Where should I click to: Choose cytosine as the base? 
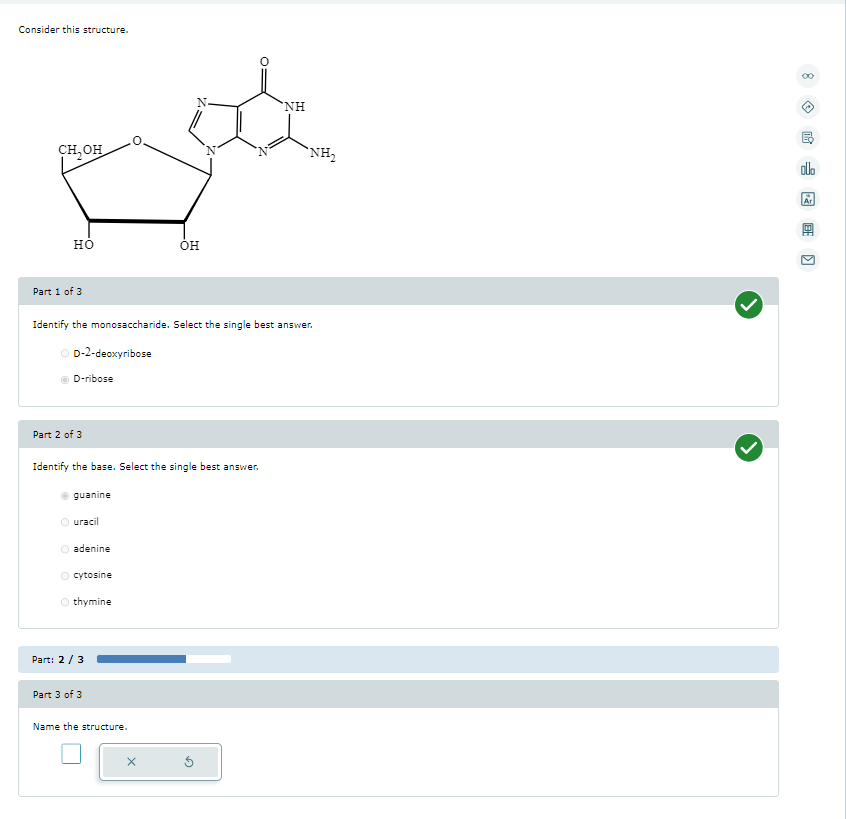[x=64, y=575]
